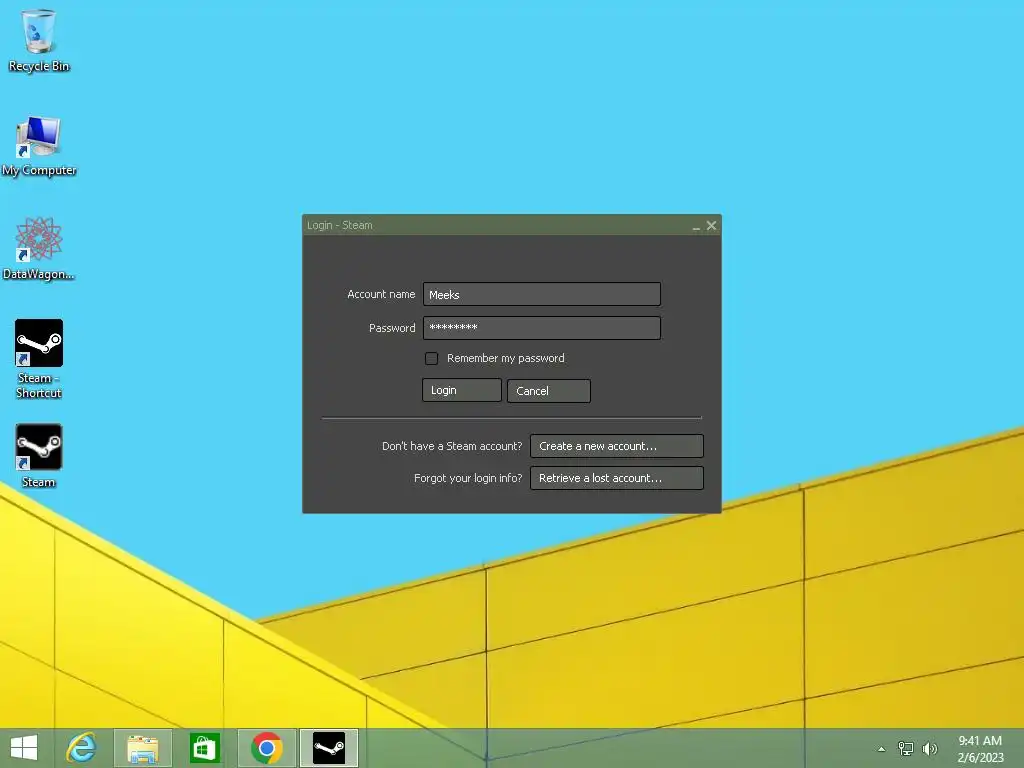The width and height of the screenshot is (1024, 768).
Task: Select the DataWagon desktop shortcut
Action: (x=39, y=249)
